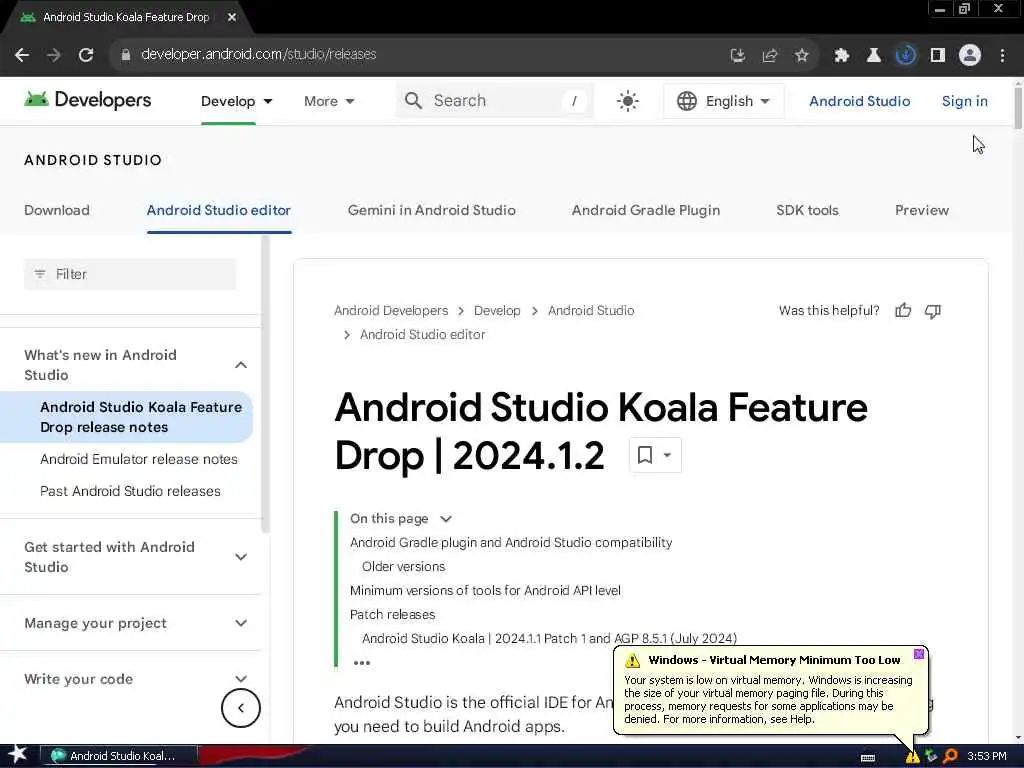Open the bookmark dropdown arrow beside the title
The image size is (1024, 768).
tap(667, 455)
